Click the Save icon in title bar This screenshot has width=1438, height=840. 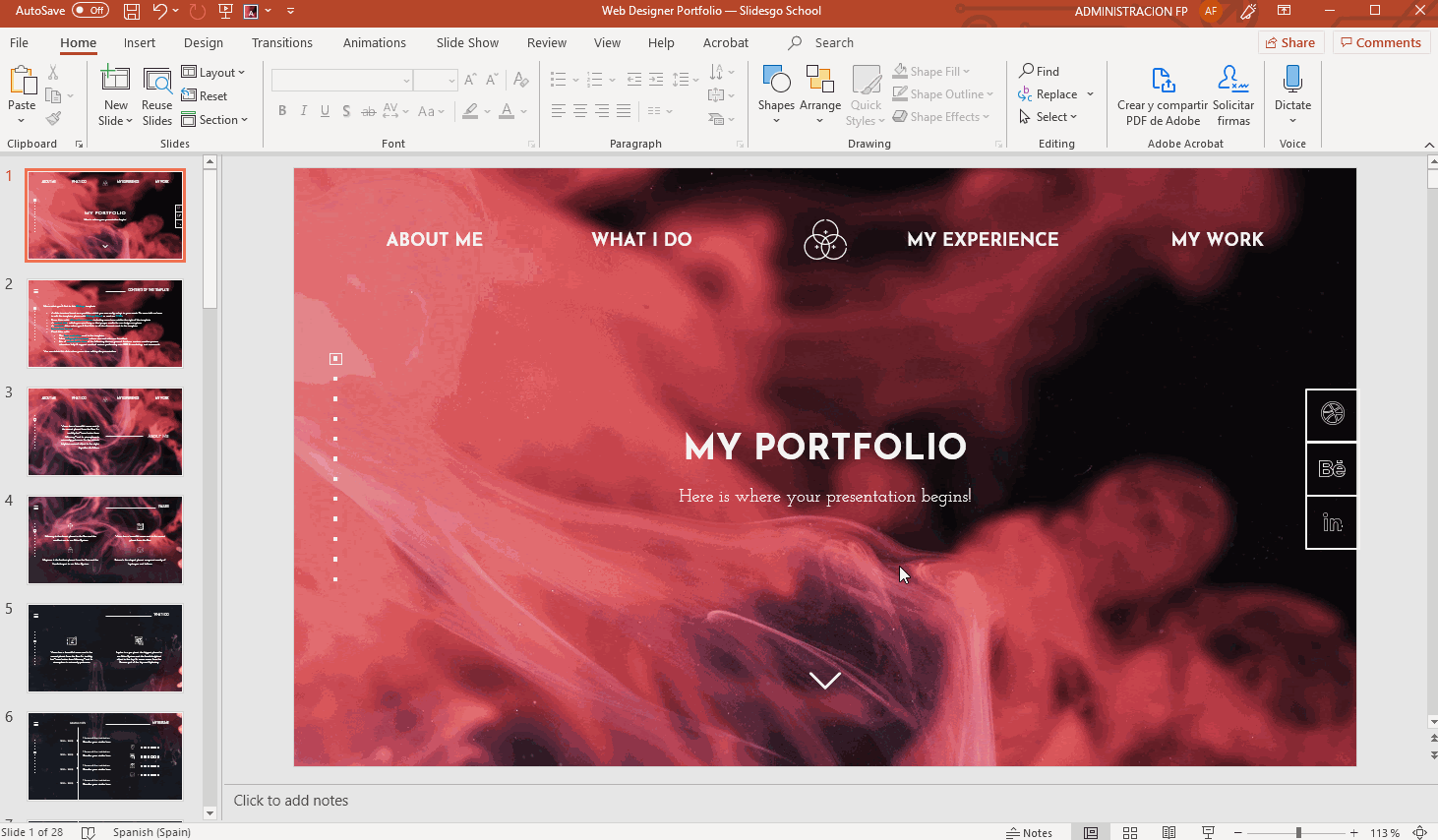tap(132, 11)
